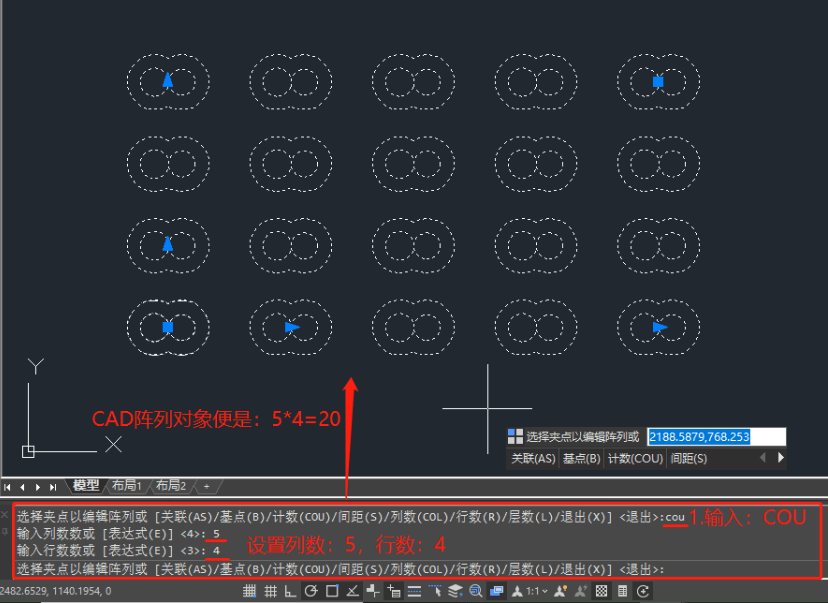Switch to the 布局2 tab
Viewport: 828px width, 603px height.
click(x=171, y=485)
